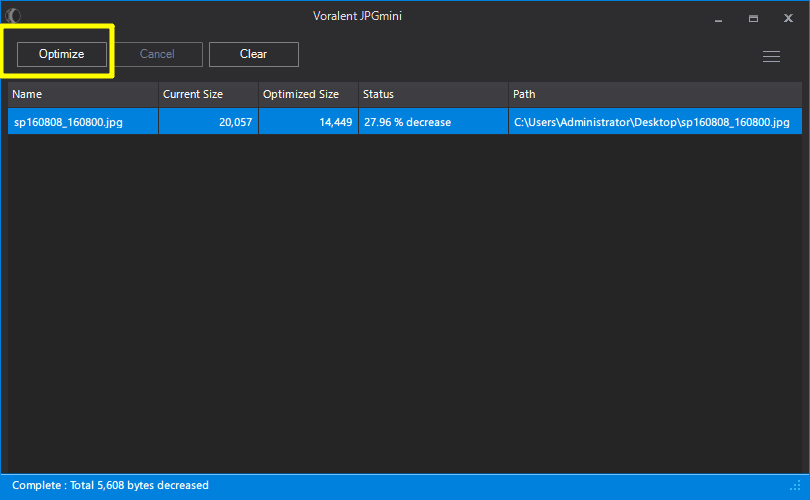Clear the file list with Clear
810x500 pixels.
[x=253, y=54]
